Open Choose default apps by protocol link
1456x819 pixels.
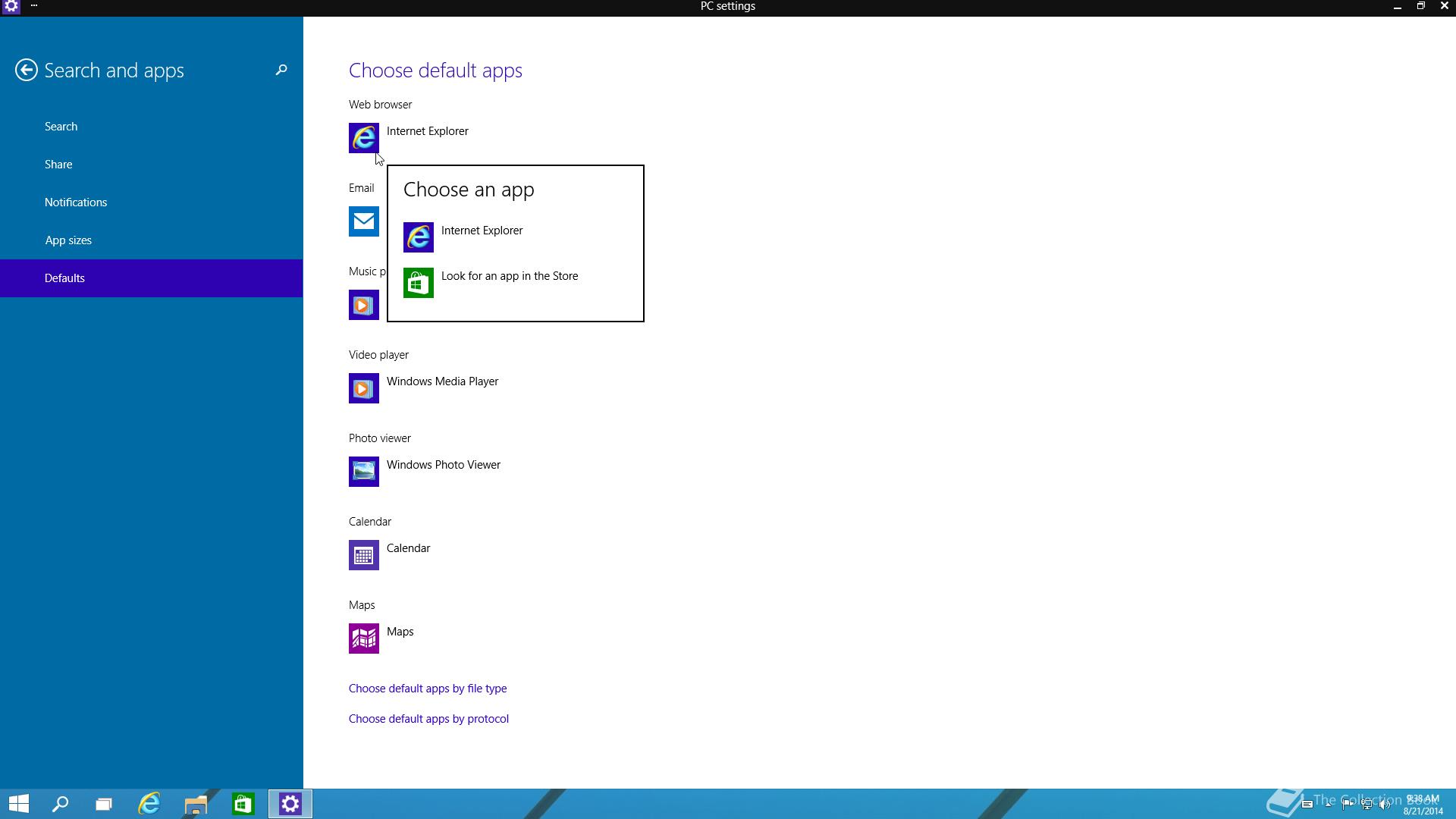428,719
